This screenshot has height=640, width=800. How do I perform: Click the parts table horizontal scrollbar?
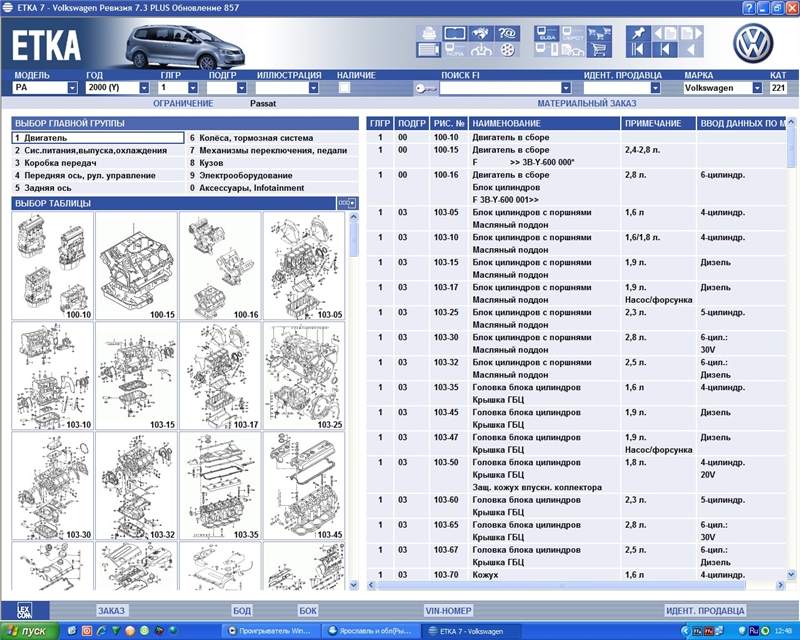pyautogui.click(x=576, y=585)
